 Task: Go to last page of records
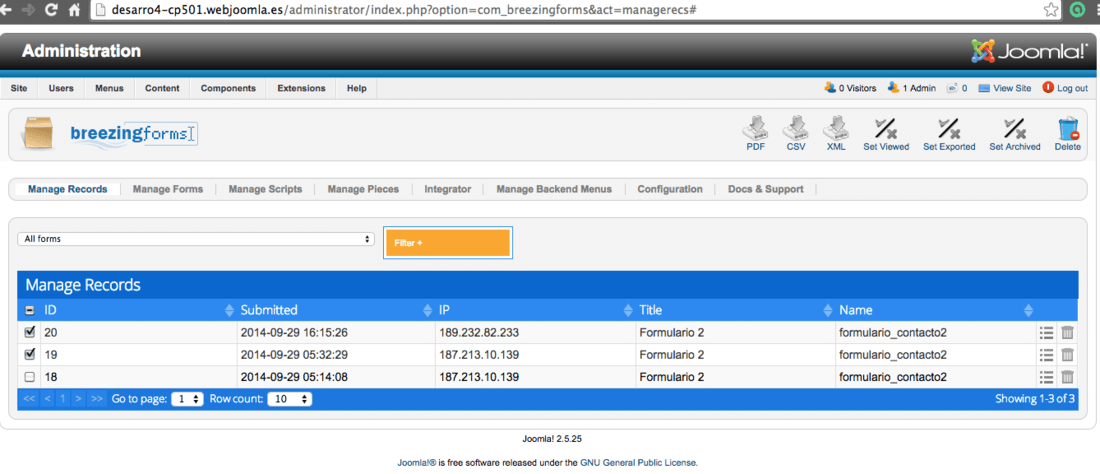coord(98,399)
